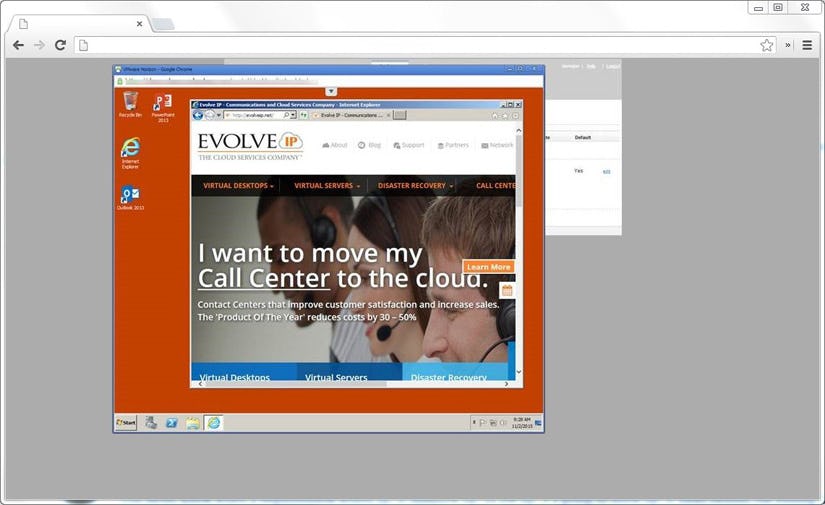Show hidden extensions via the chevron
825x505 pixels.
pyautogui.click(x=788, y=45)
